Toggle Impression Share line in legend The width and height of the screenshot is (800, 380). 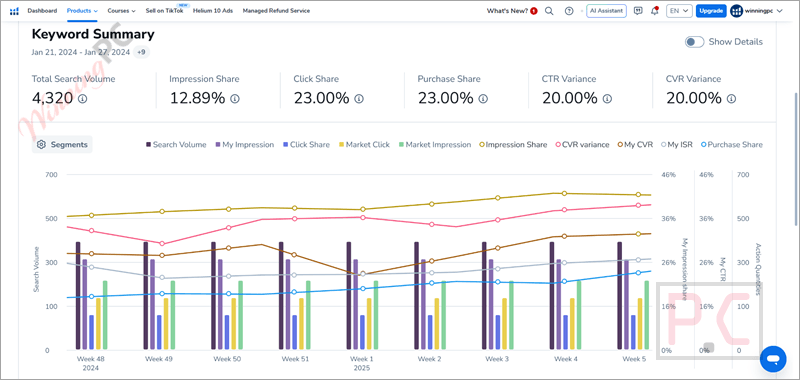[513, 145]
